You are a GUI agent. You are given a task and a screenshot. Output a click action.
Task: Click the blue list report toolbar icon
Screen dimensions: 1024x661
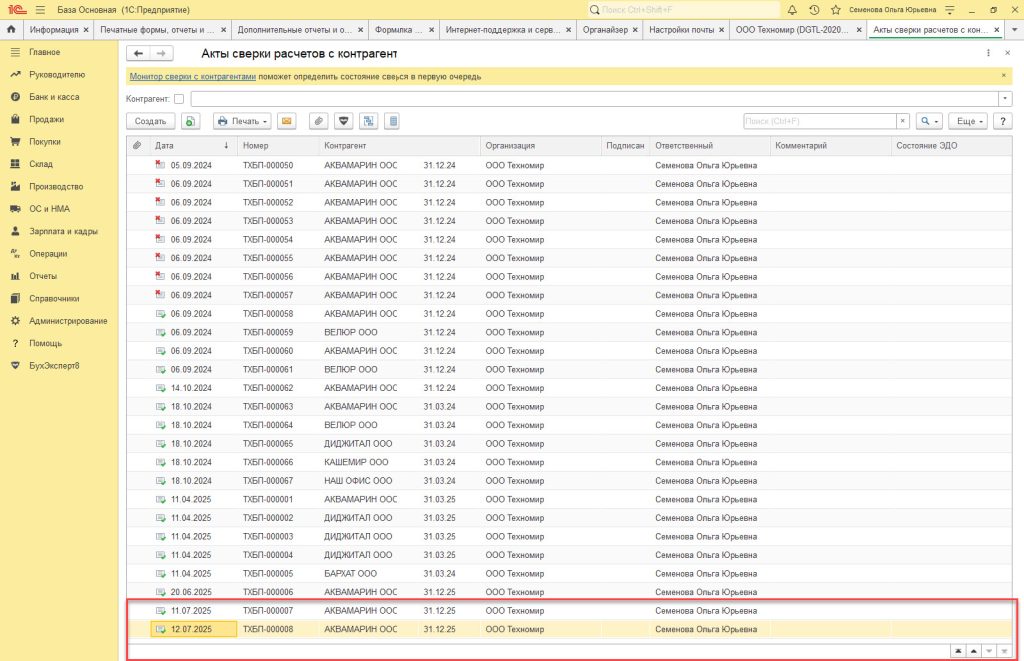(392, 121)
